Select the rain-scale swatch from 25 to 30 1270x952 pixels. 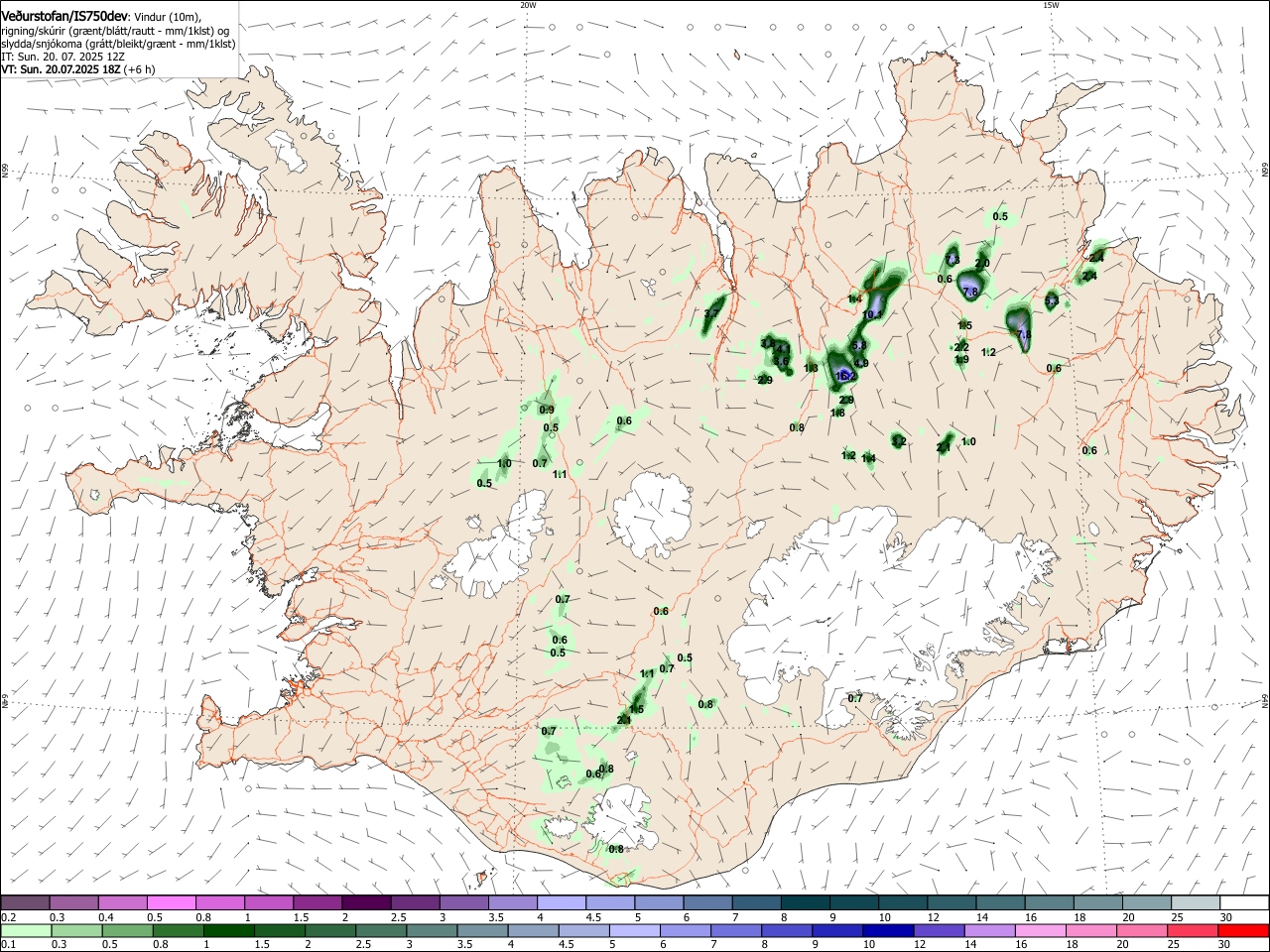(x=1195, y=930)
